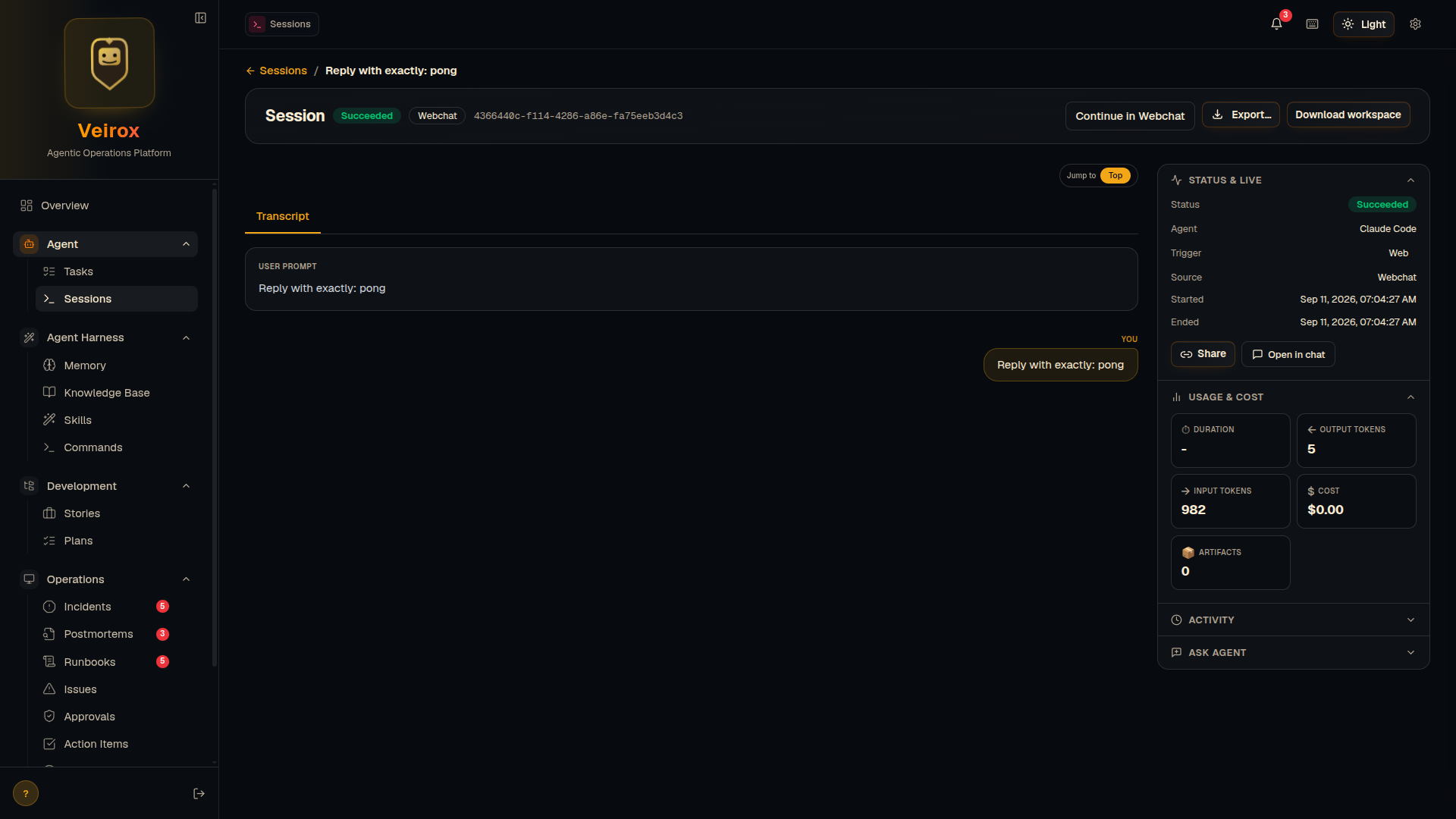Switch theme with Light toggle

click(1363, 24)
